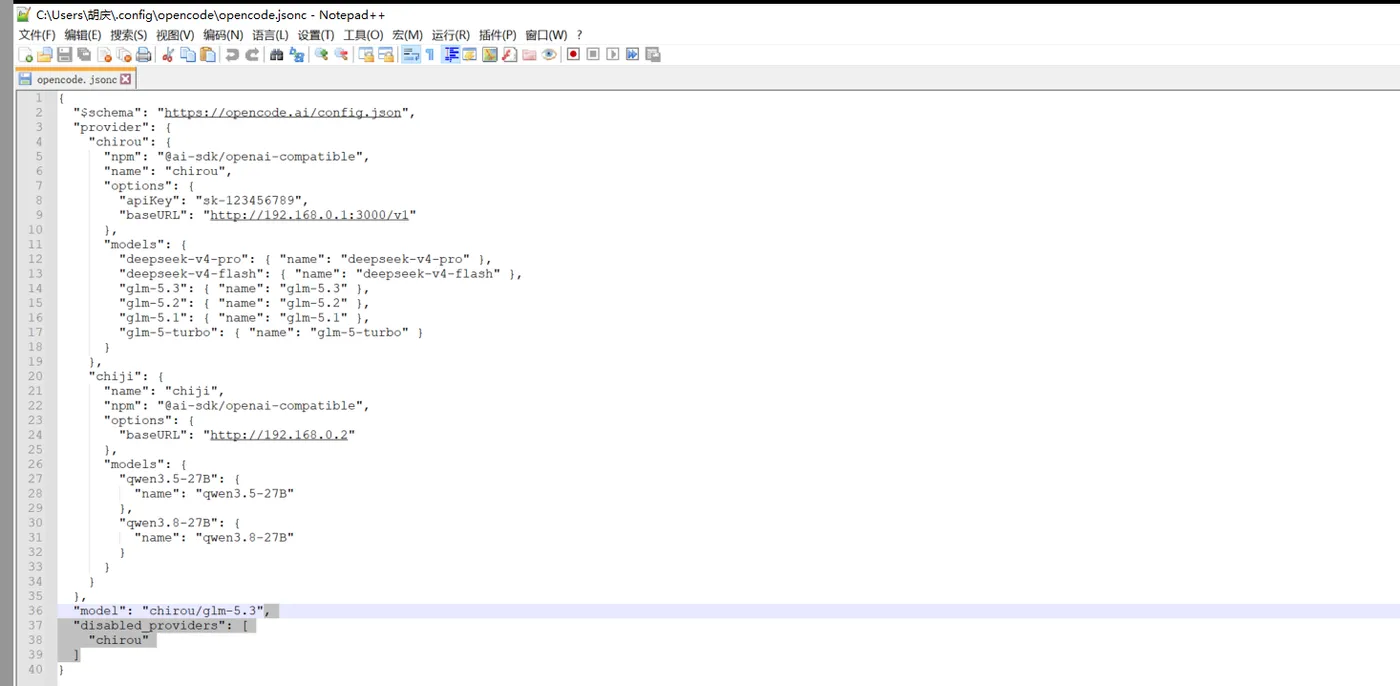Toggle synchronized vertical scrolling icon
This screenshot has width=1400, height=686.
pos(366,54)
